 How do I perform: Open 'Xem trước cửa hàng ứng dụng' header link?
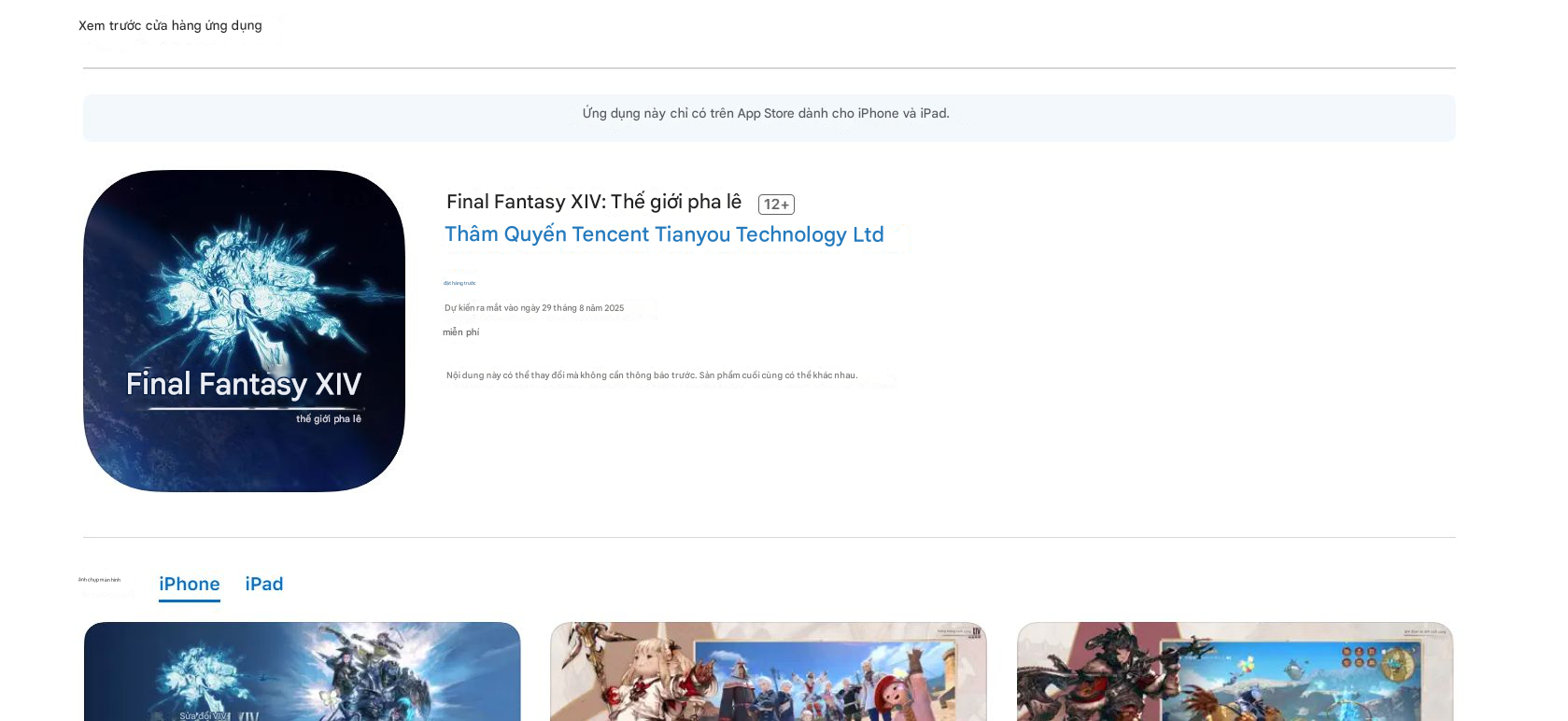tap(170, 25)
